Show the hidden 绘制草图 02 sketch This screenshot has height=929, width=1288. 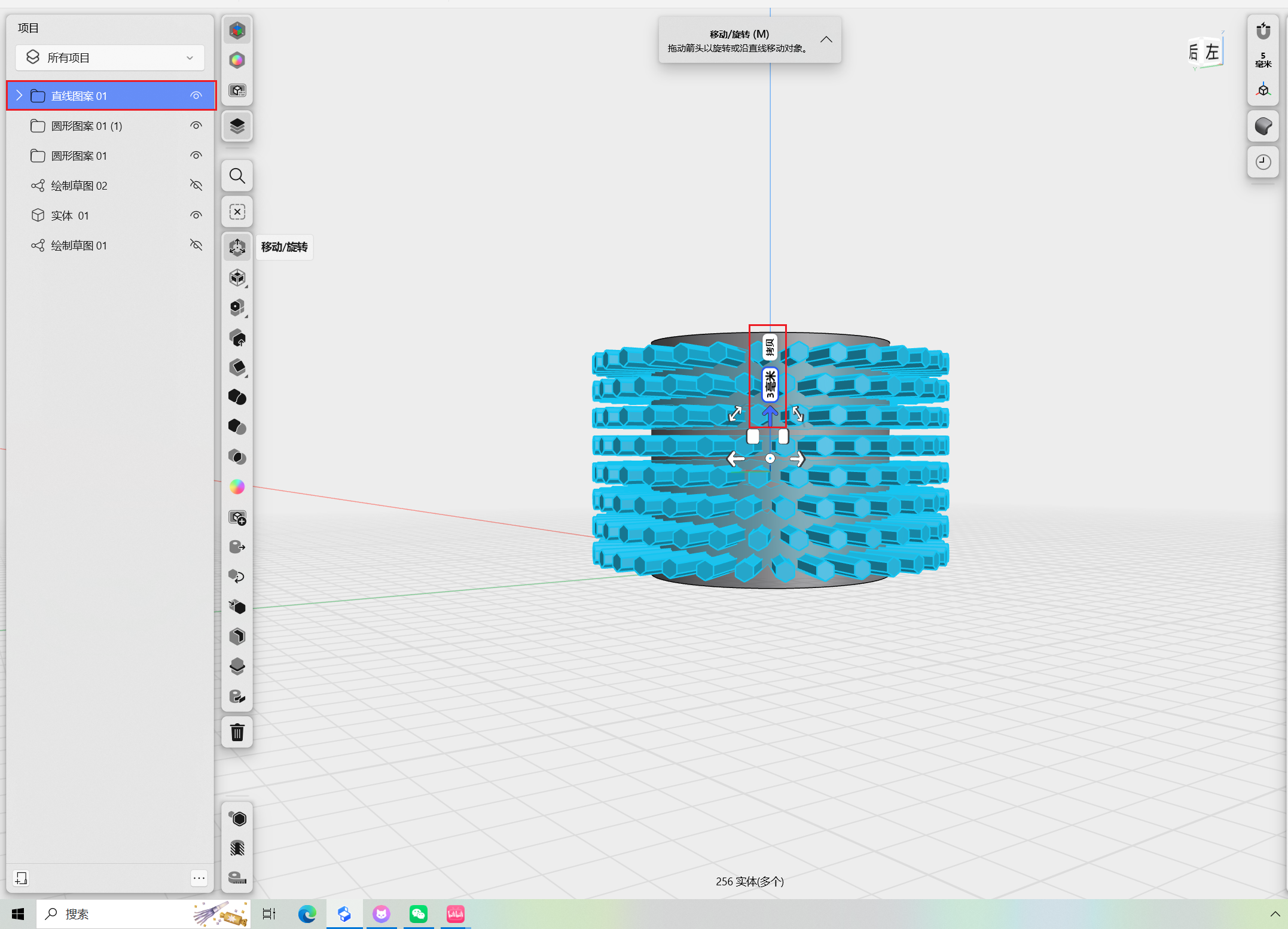coord(196,185)
